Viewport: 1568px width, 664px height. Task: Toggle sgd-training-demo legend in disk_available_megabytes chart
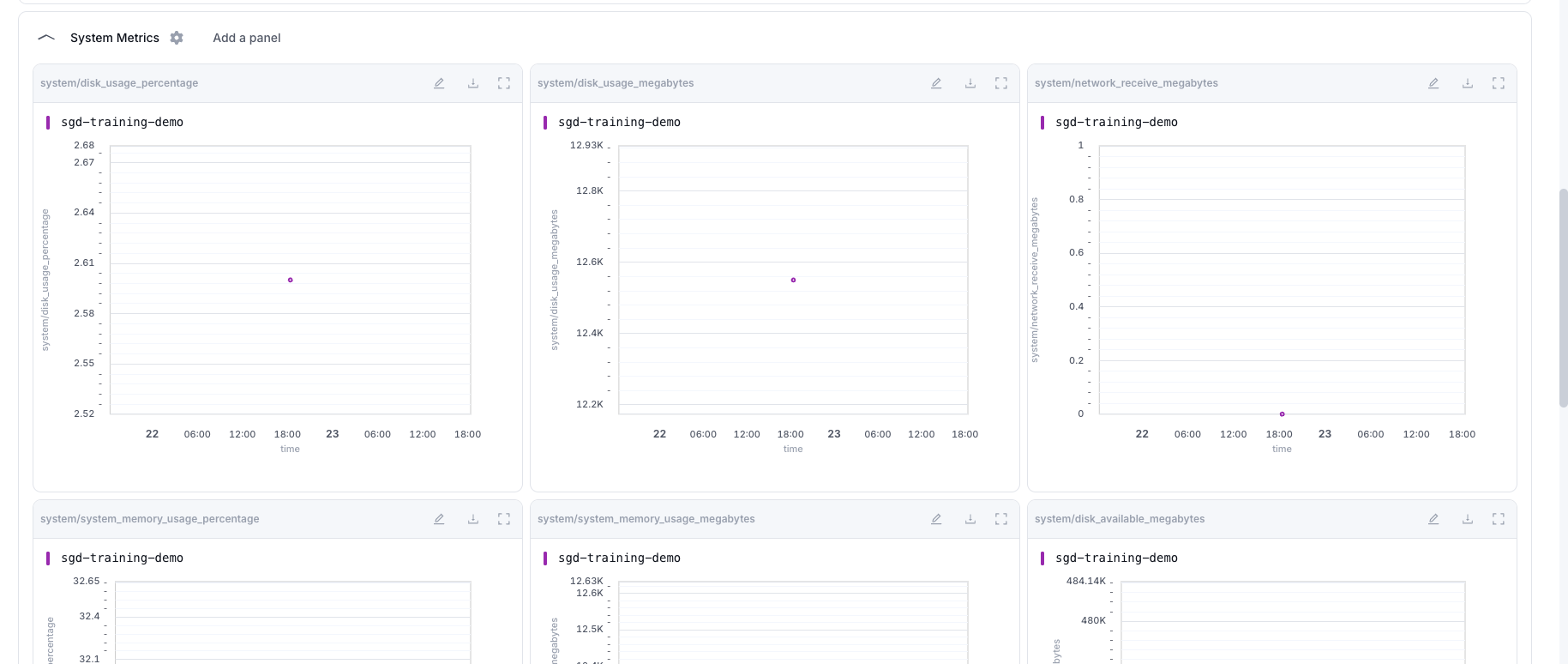tap(1109, 558)
